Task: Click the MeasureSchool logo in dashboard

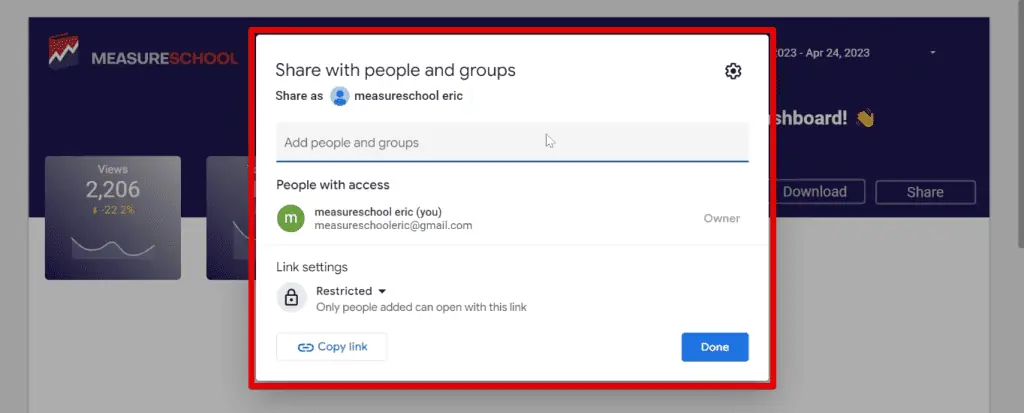Action: click(x=143, y=52)
